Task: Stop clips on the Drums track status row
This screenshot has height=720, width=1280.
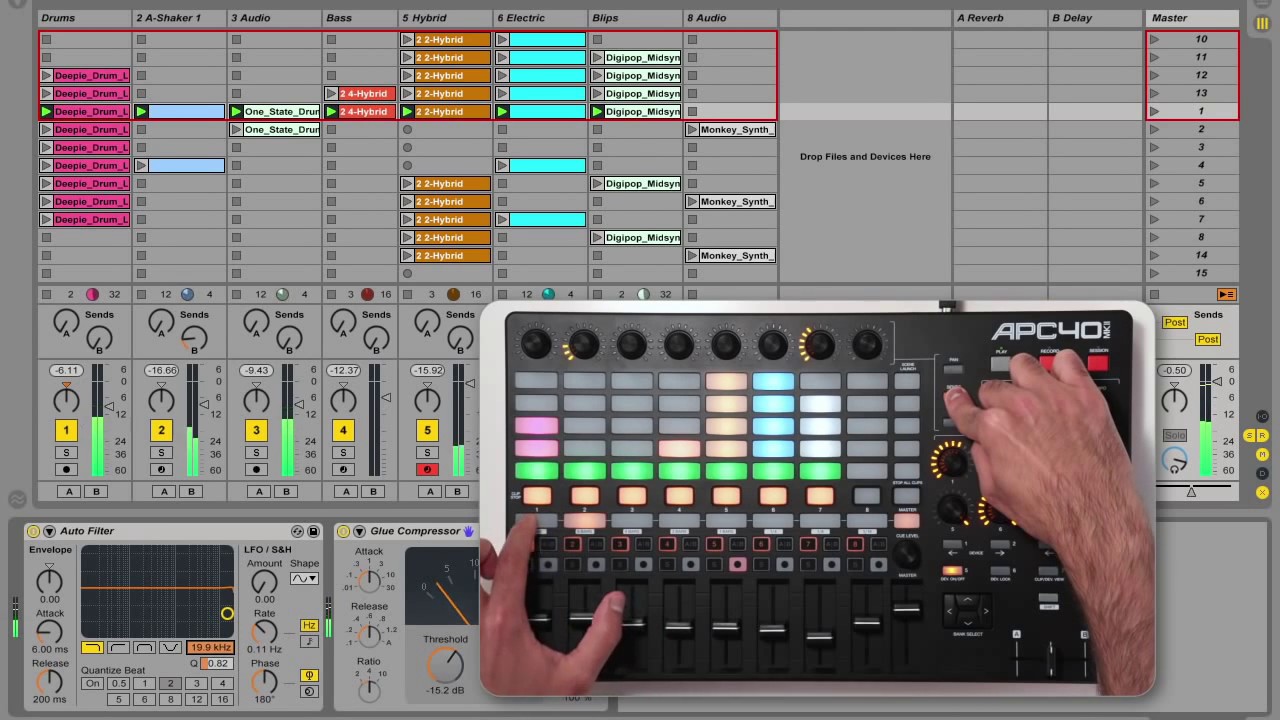Action: click(x=47, y=294)
